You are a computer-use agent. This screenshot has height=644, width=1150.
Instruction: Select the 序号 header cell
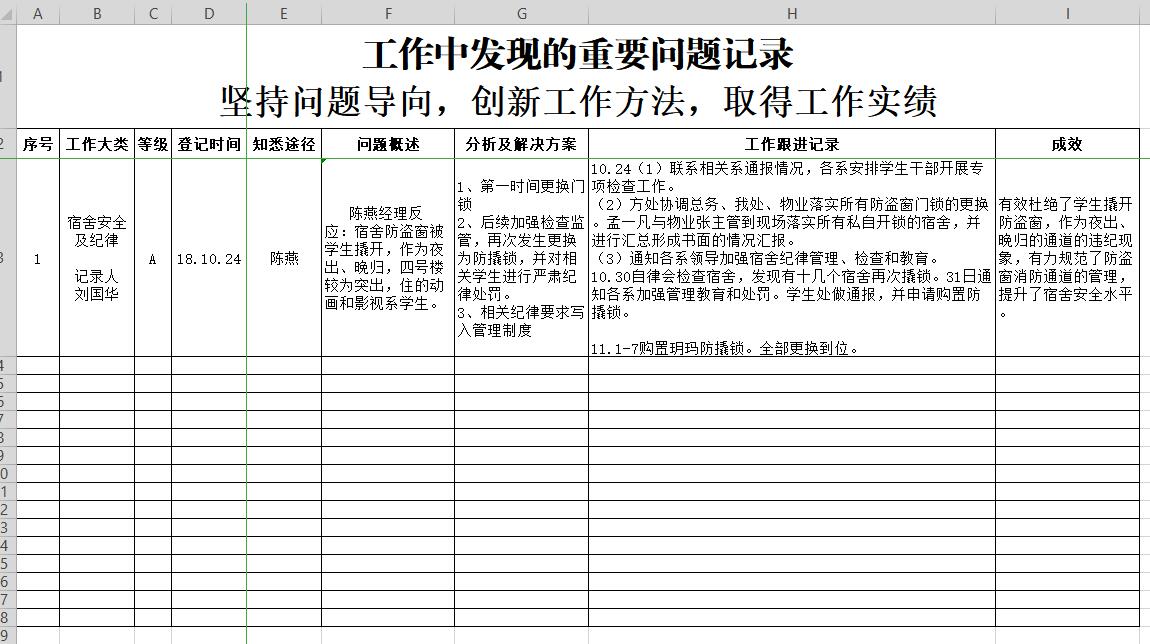pyautogui.click(x=38, y=144)
